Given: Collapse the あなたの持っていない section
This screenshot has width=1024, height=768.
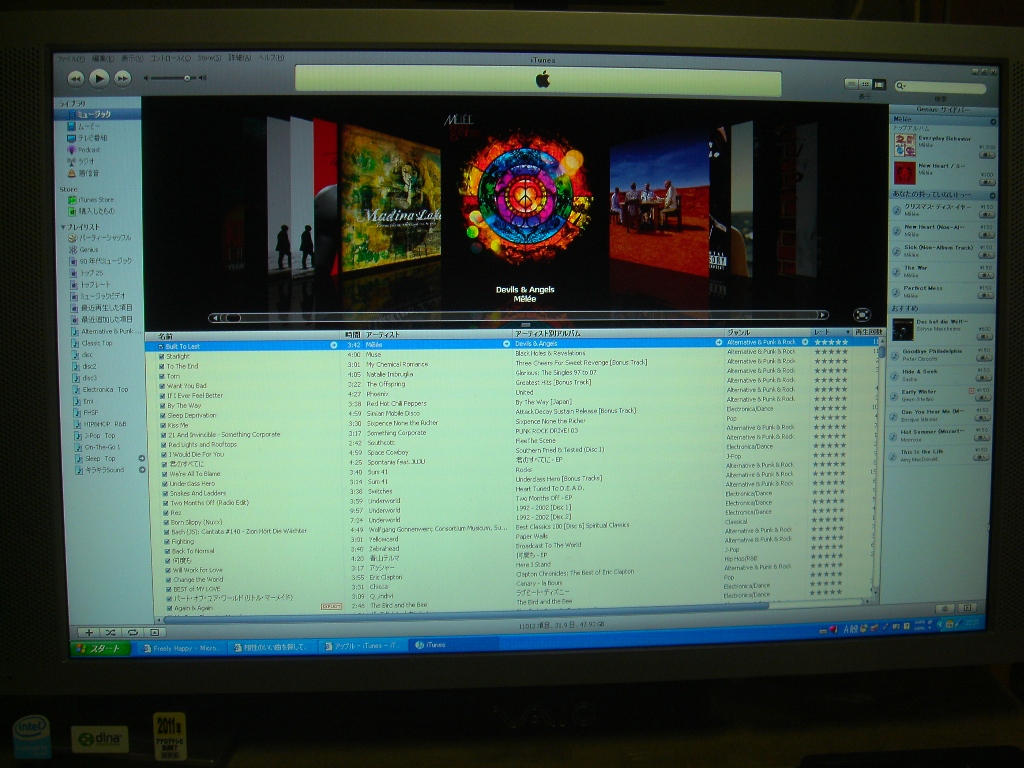Looking at the screenshot, I should click(x=992, y=195).
